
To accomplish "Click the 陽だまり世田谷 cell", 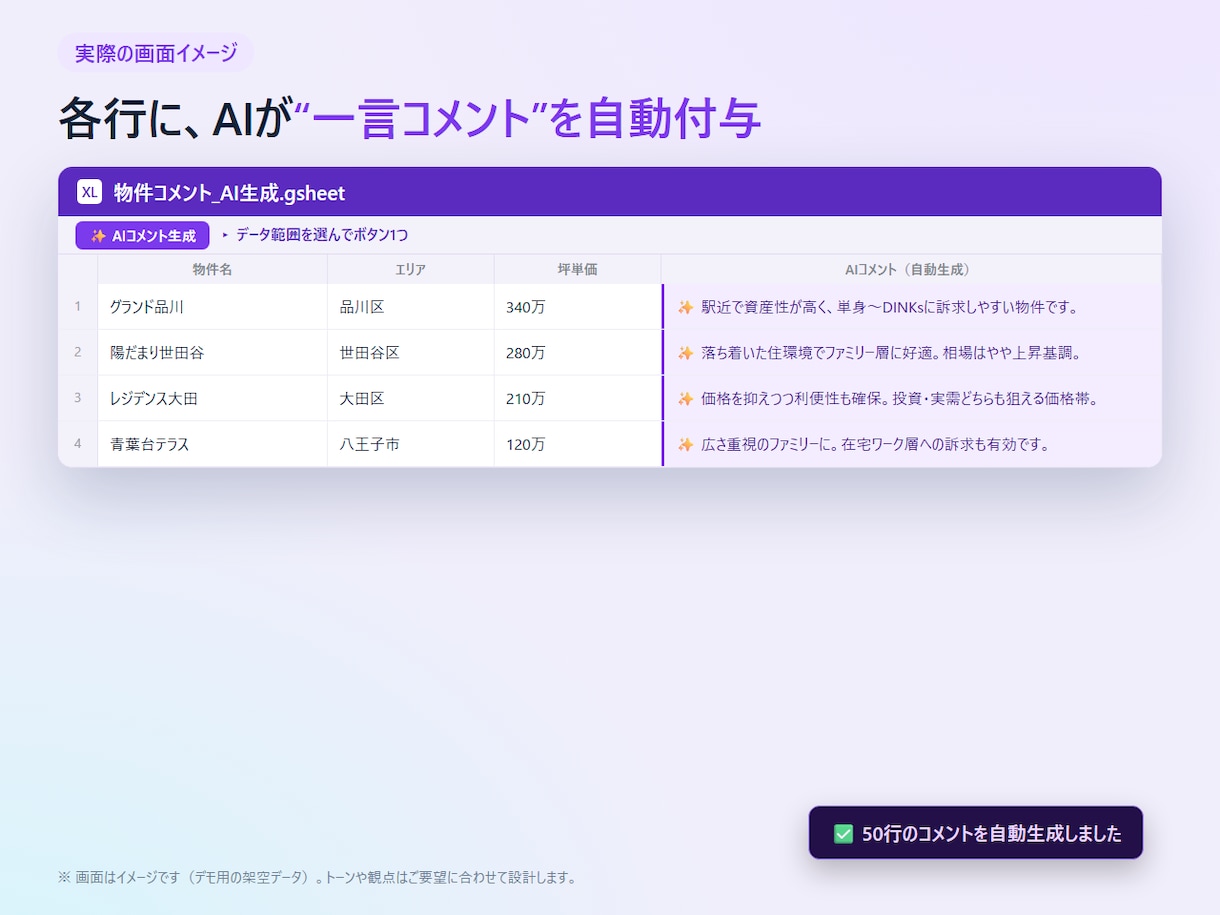I will pyautogui.click(x=212, y=352).
